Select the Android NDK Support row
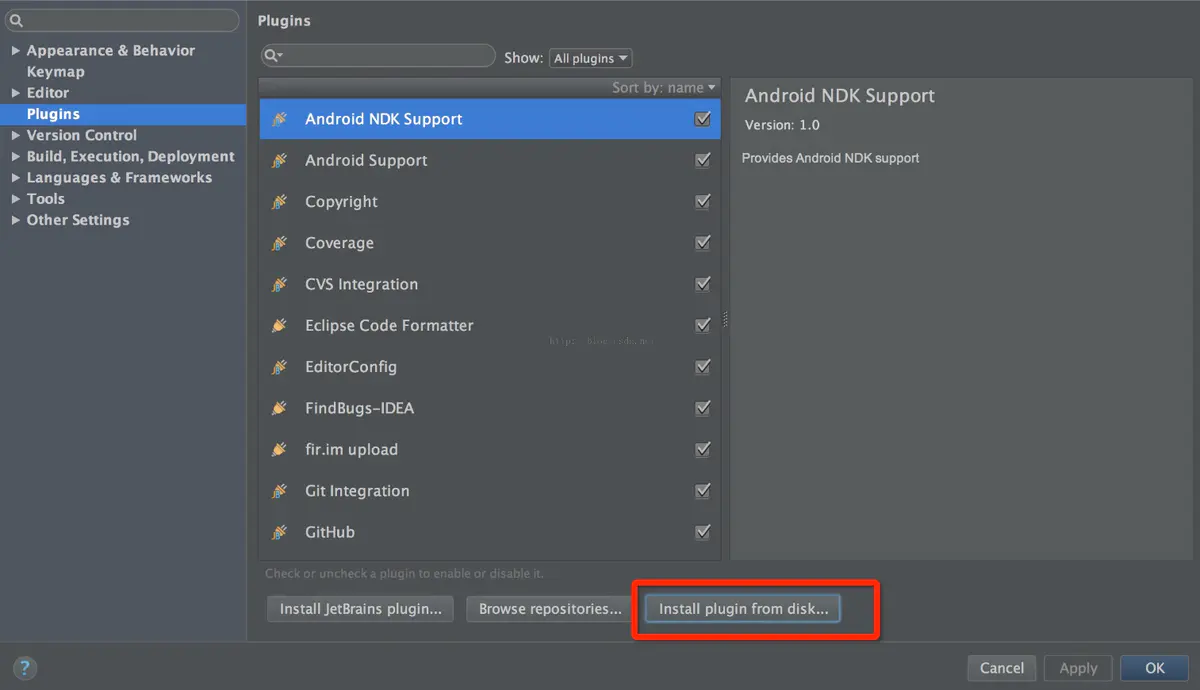The width and height of the screenshot is (1200, 690). coord(490,119)
